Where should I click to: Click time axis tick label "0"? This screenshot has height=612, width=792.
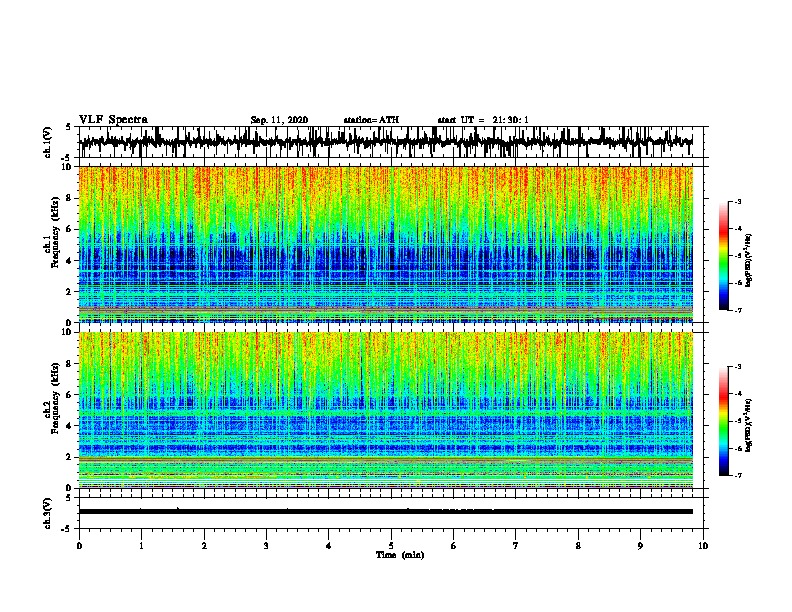click(79, 546)
